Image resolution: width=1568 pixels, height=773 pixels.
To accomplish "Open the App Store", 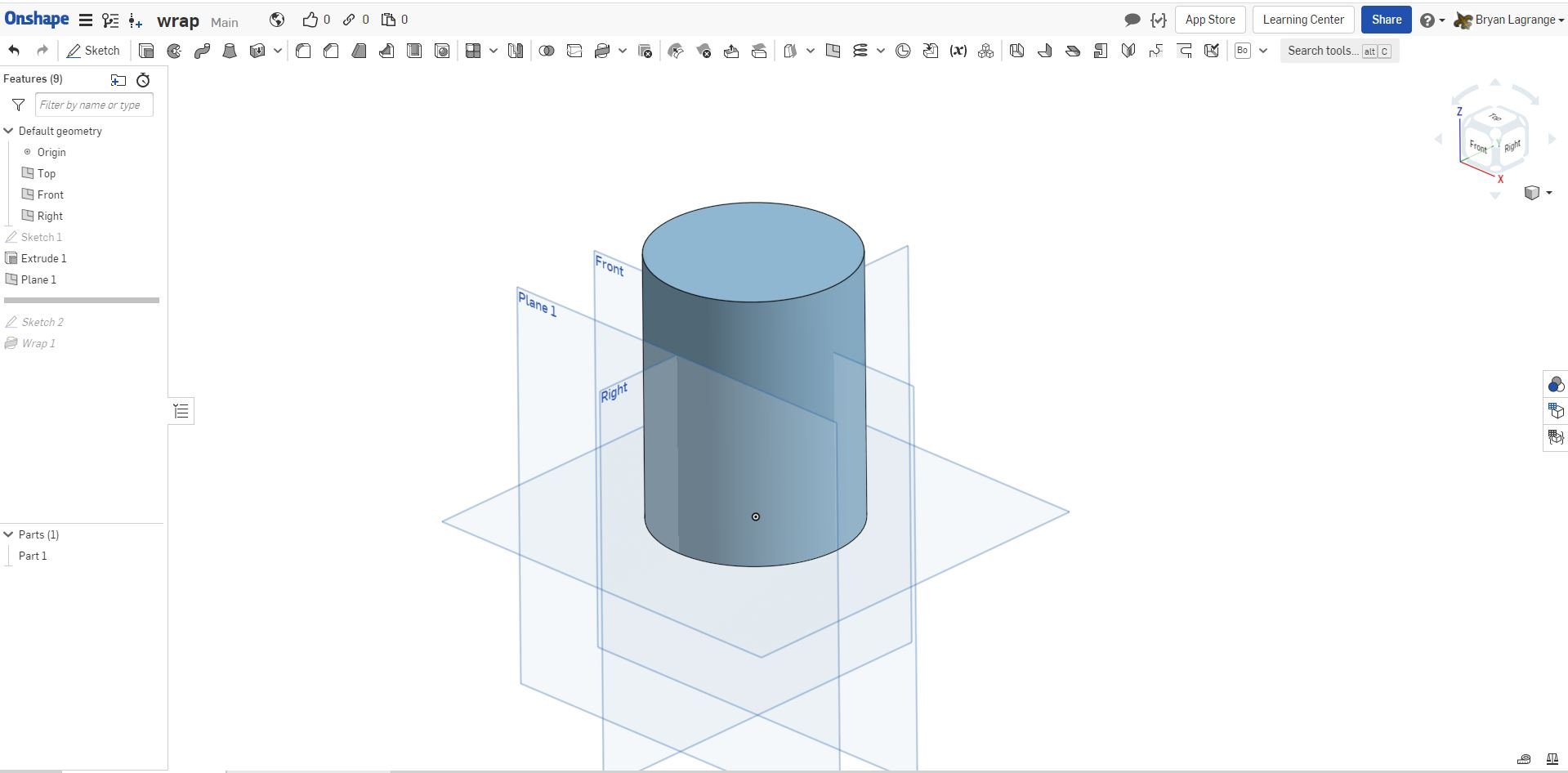I will [1210, 20].
